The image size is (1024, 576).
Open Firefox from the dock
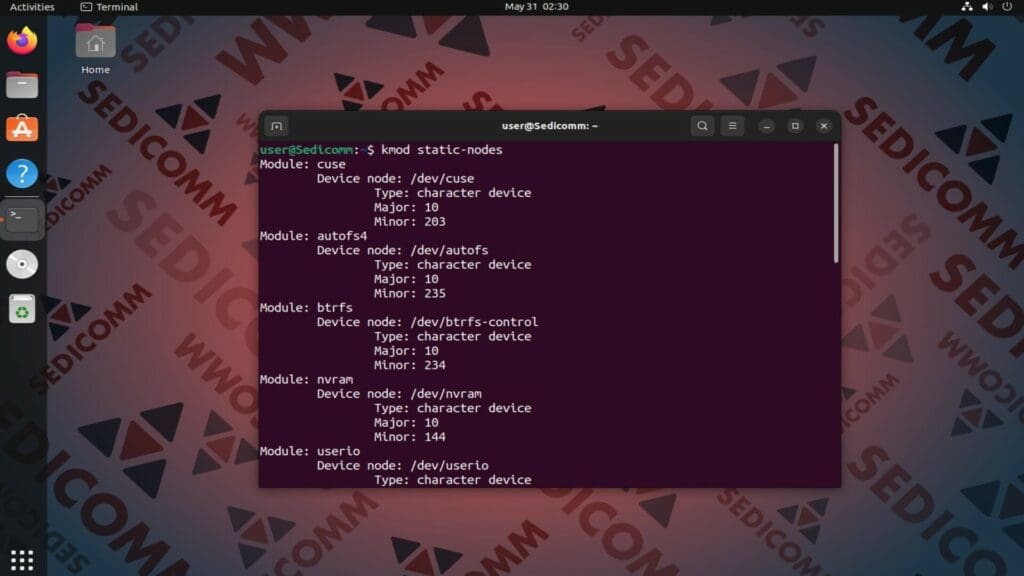coord(22,40)
